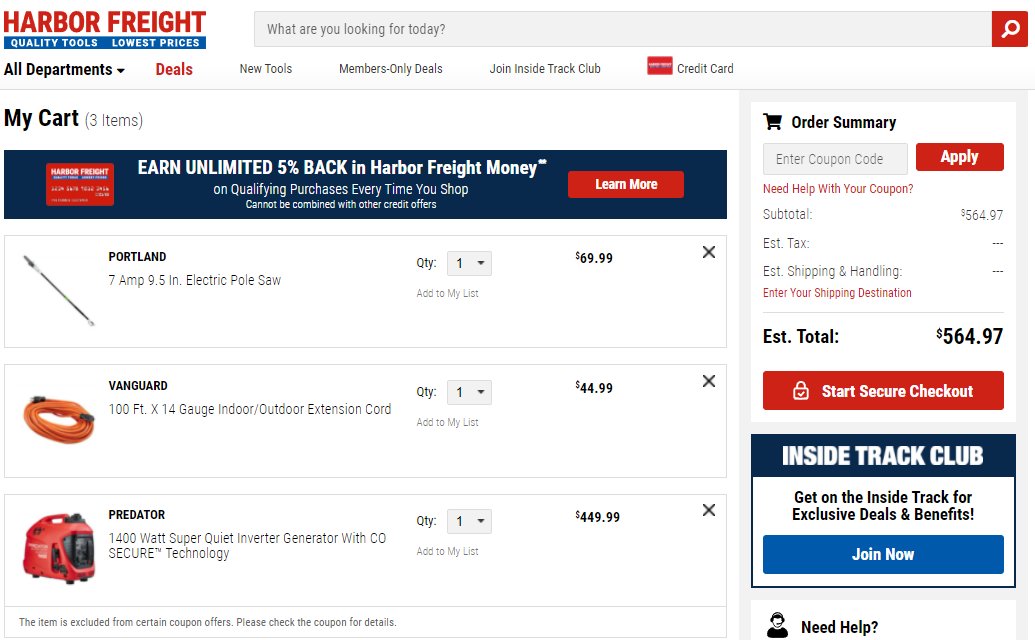Viewport: 1035px width, 640px height.
Task: Add the Pole Saw to My List
Action: [448, 294]
